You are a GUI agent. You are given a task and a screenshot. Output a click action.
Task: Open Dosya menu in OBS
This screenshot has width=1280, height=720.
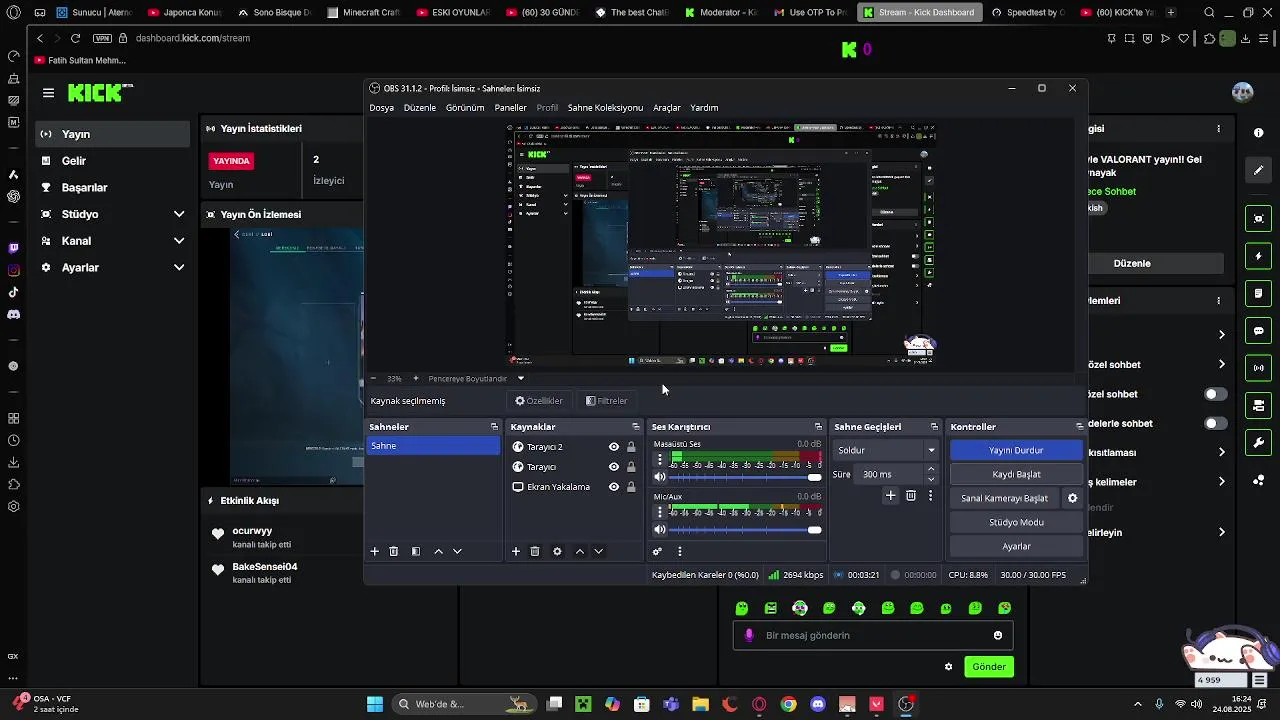pyautogui.click(x=381, y=107)
